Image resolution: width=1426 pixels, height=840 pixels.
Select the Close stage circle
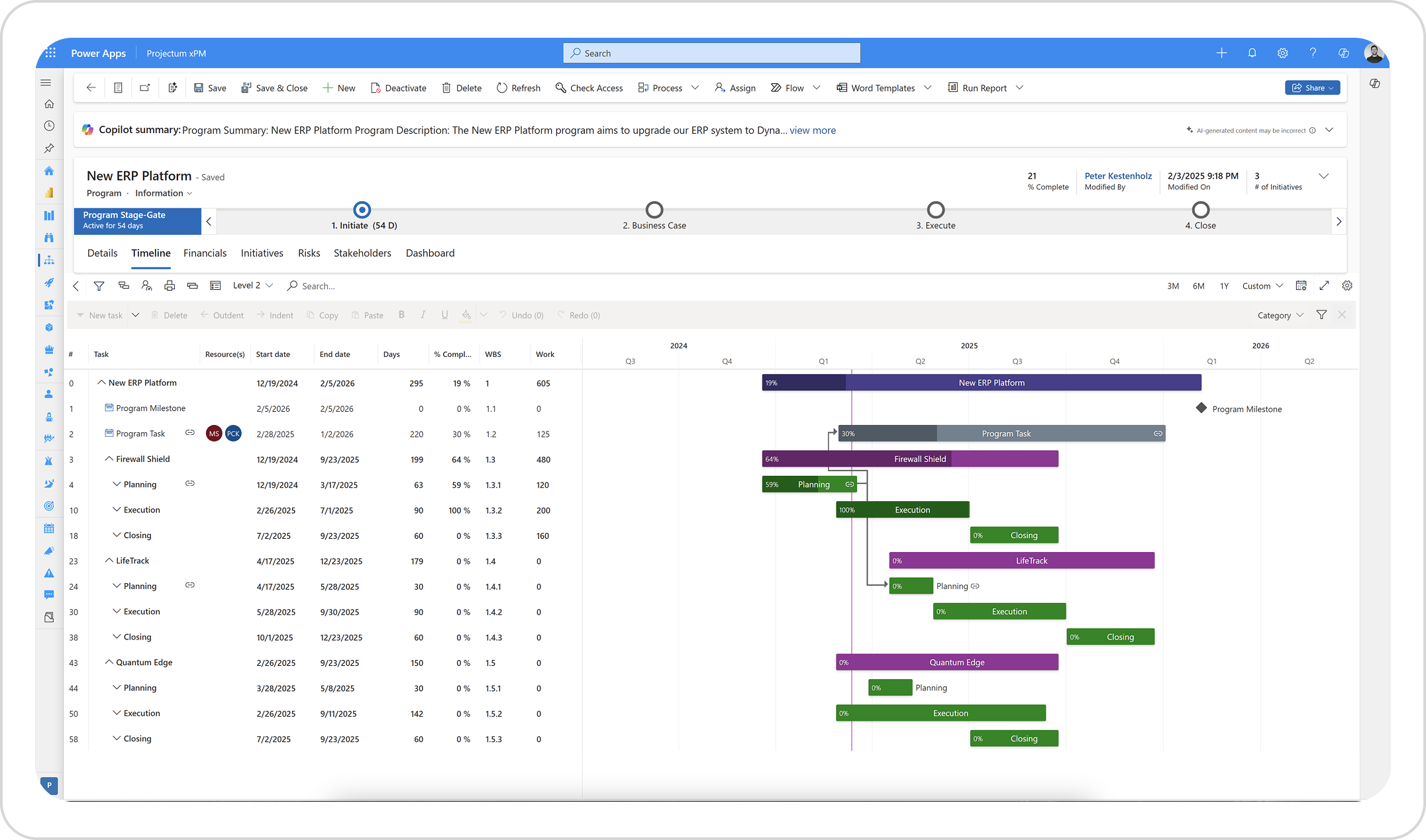1201,210
